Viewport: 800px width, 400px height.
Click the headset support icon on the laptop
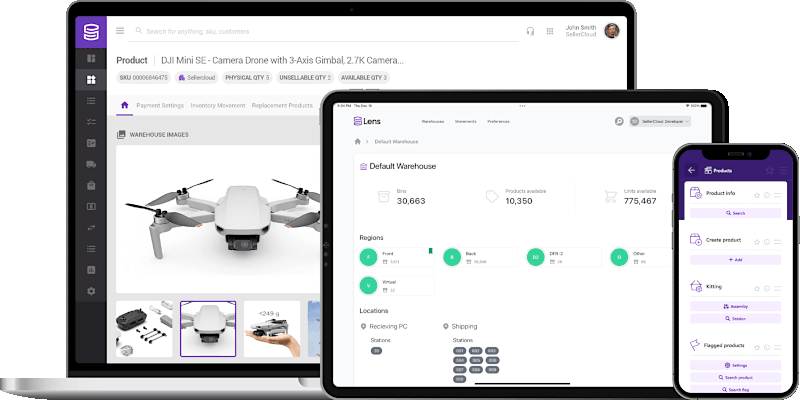(x=530, y=32)
